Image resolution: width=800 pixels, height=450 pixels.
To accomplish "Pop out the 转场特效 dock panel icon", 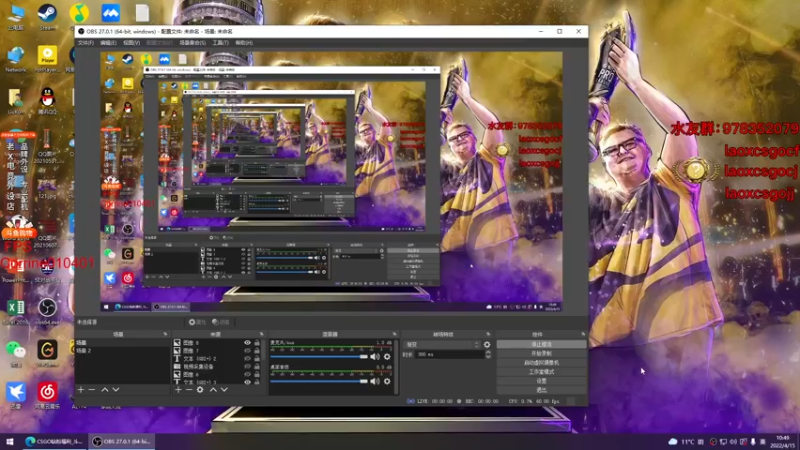I will 488,334.
